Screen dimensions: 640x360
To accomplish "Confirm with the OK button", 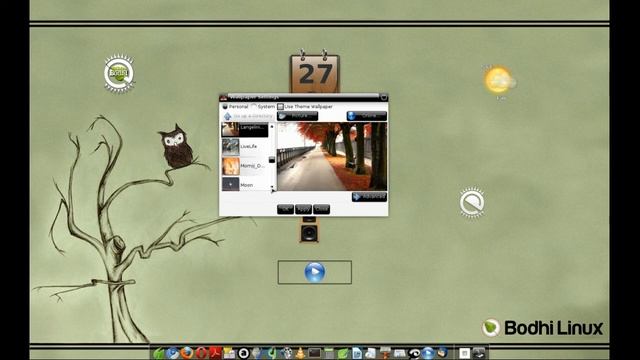I will pyautogui.click(x=285, y=209).
